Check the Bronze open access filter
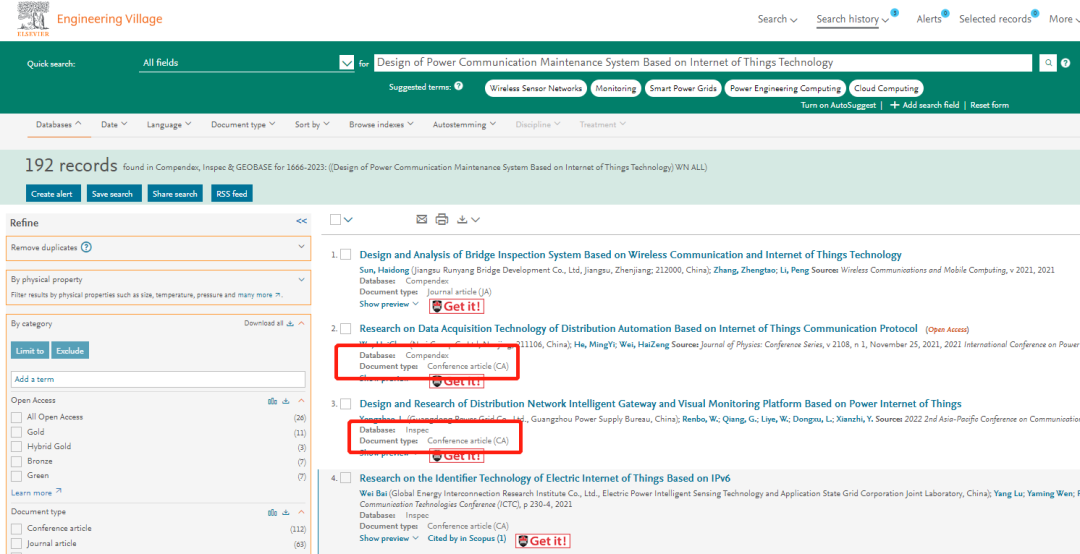This screenshot has height=554, width=1080. (x=17, y=461)
